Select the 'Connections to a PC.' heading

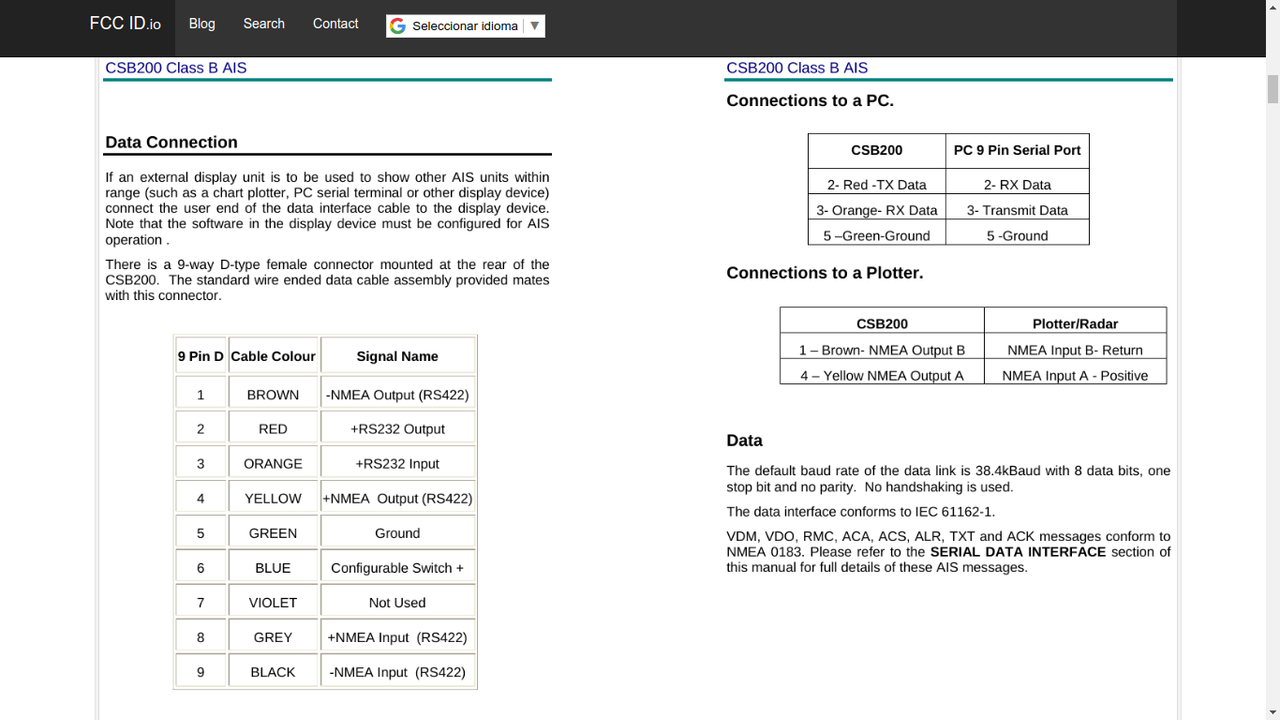click(810, 100)
